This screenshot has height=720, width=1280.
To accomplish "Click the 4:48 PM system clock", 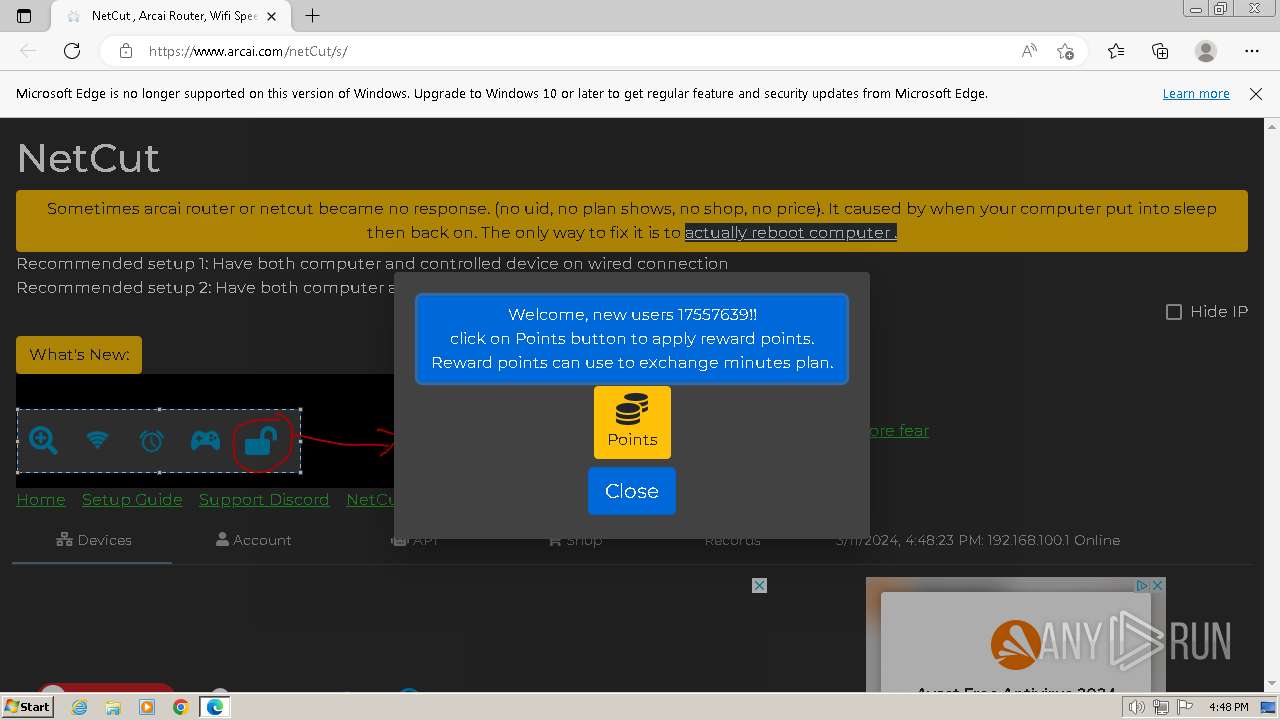I will click(1228, 707).
